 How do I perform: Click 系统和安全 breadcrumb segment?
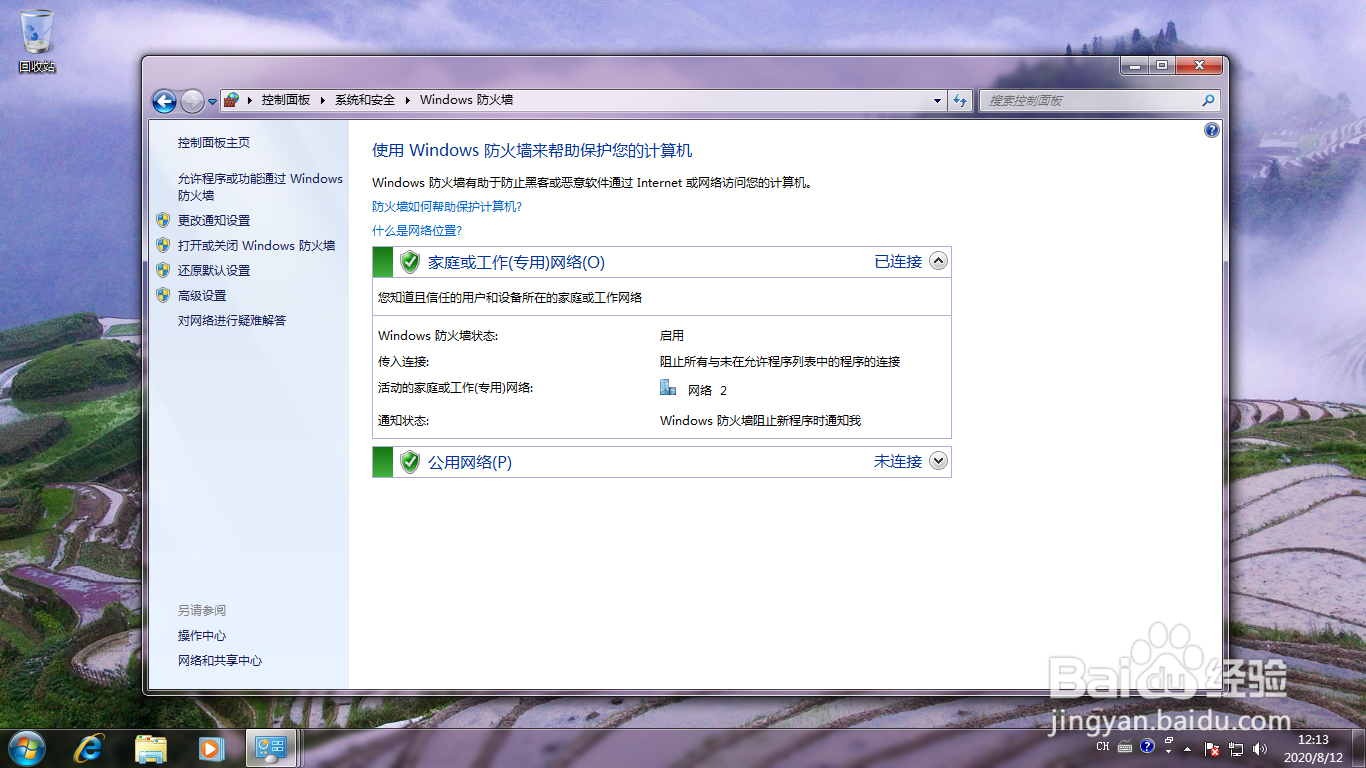[x=365, y=100]
